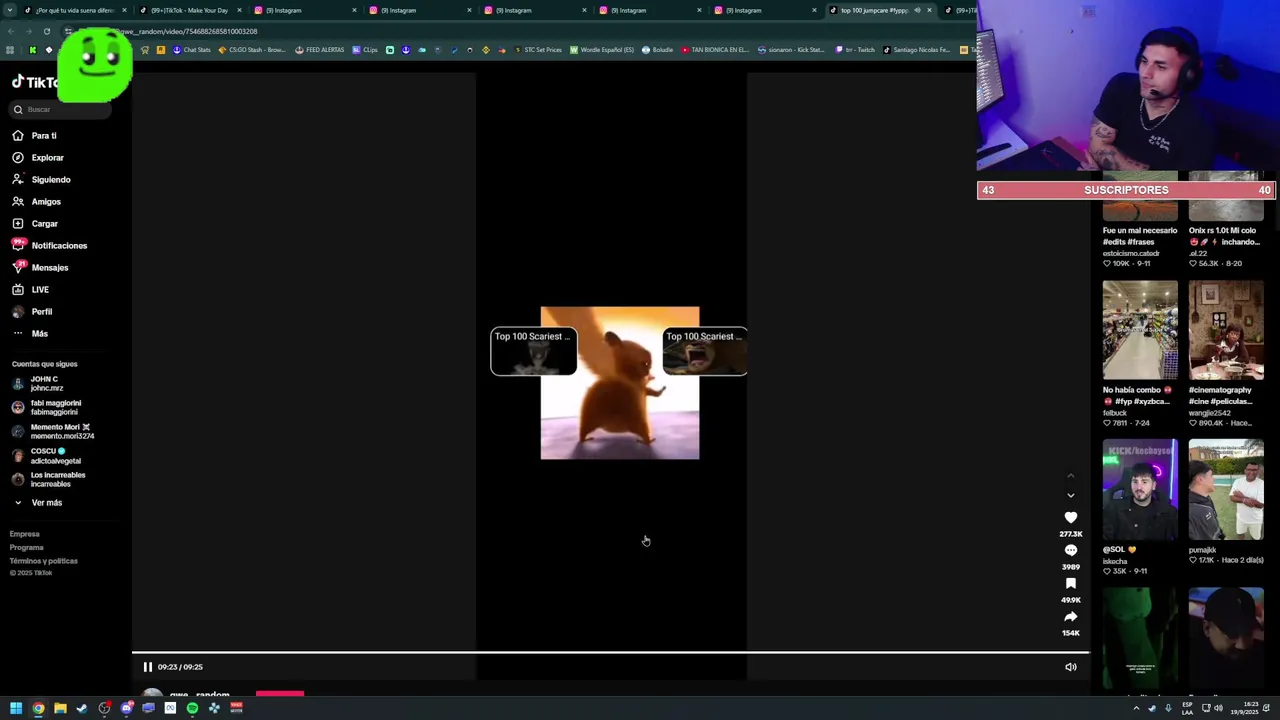Open Santiago Nicolas bookmark

tap(916, 50)
